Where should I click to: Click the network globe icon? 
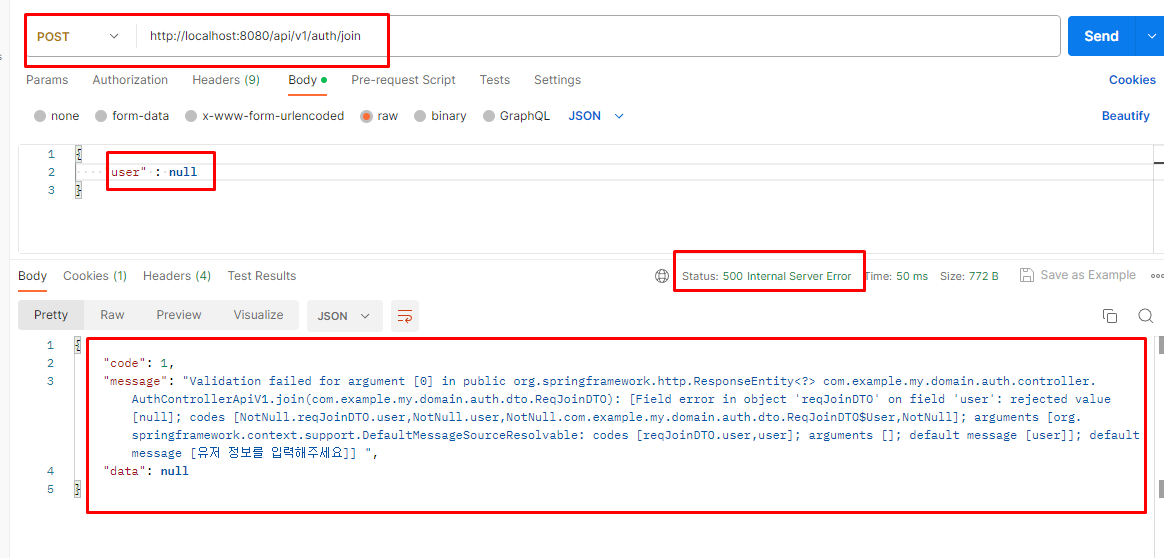point(662,276)
